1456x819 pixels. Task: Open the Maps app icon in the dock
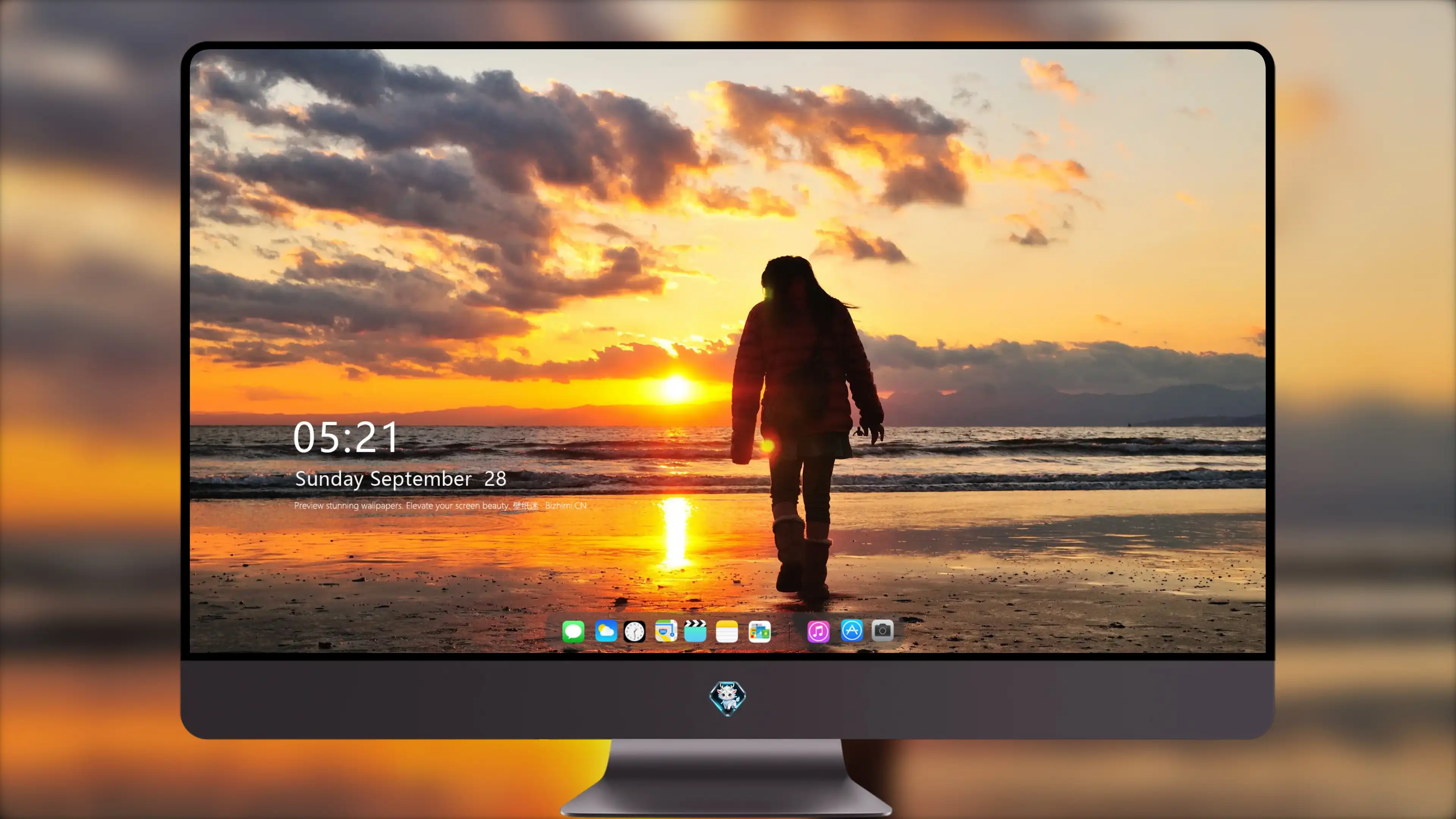pos(666,631)
